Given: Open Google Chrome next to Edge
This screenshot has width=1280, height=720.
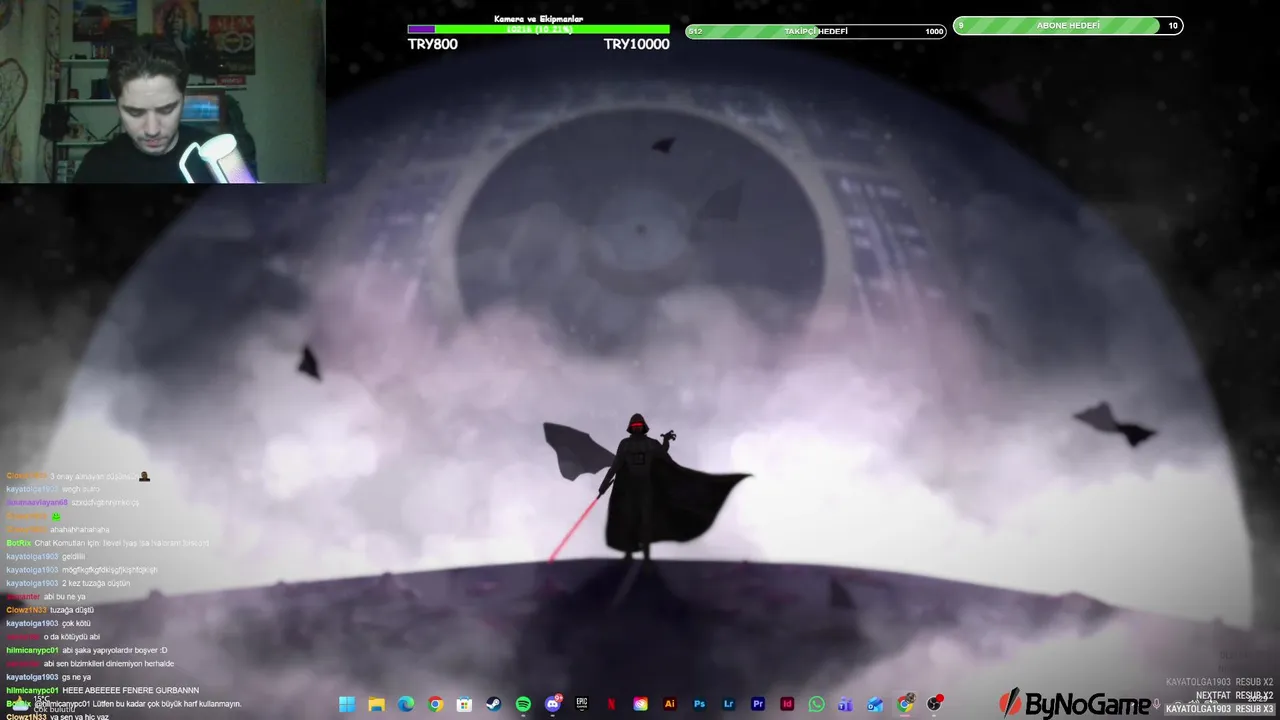Looking at the screenshot, I should pos(435,704).
